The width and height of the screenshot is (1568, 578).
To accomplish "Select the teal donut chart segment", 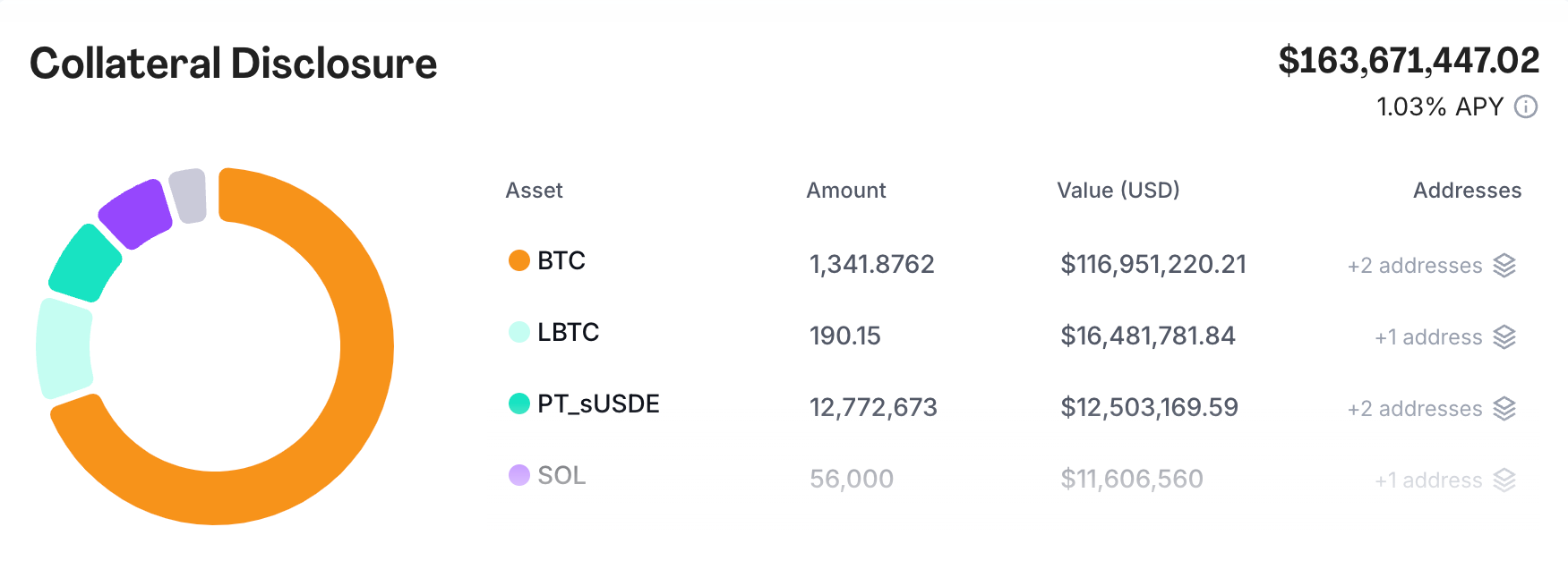I will click(x=84, y=264).
